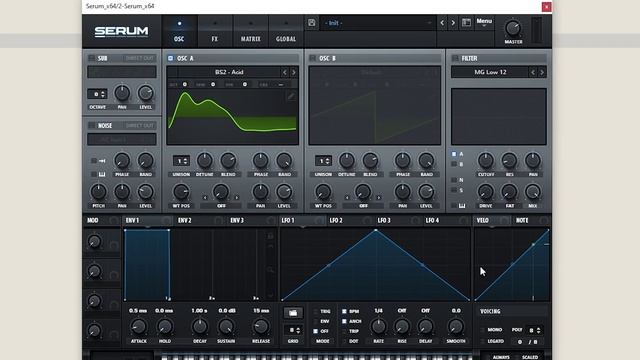Image resolution: width=640 pixels, height=360 pixels.
Task: Set LFO mode to OFF
Action: [316, 331]
